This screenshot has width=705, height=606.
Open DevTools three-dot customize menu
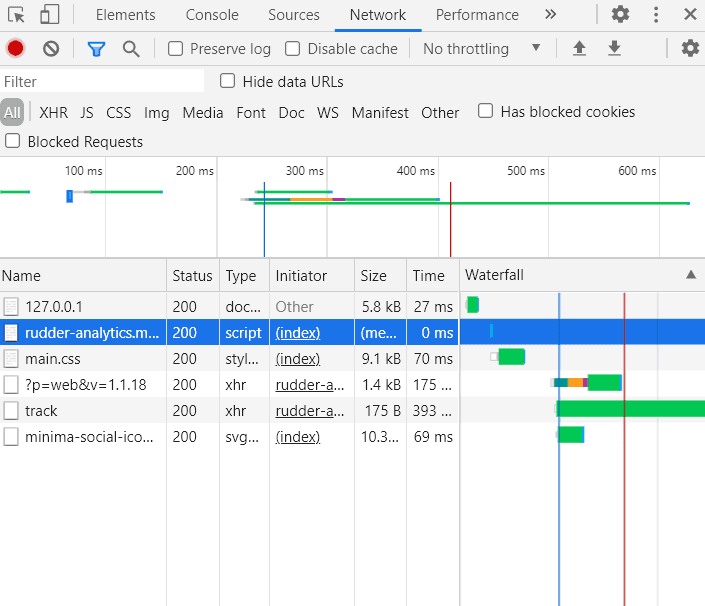pyautogui.click(x=656, y=15)
